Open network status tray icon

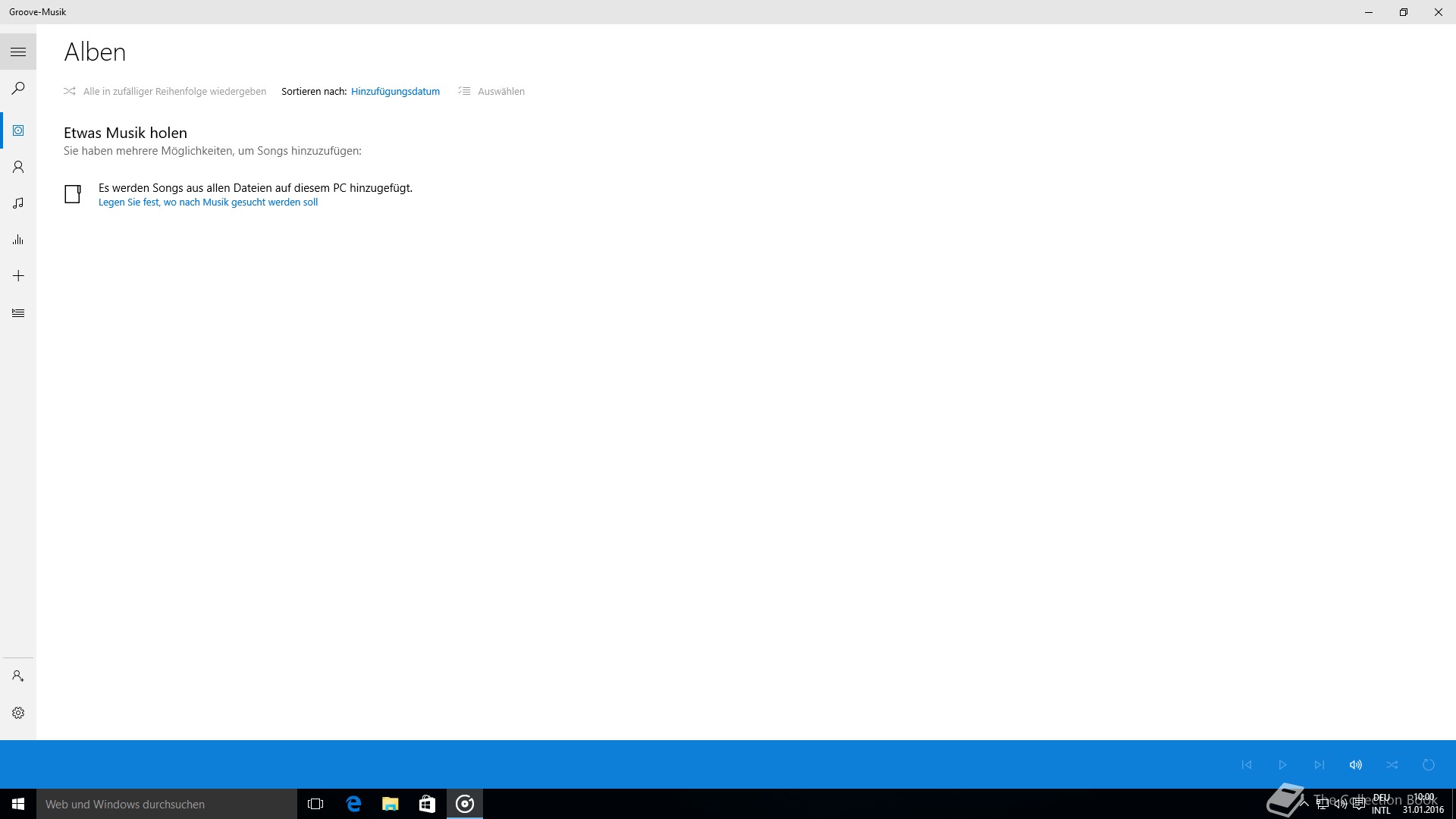pos(1323,804)
